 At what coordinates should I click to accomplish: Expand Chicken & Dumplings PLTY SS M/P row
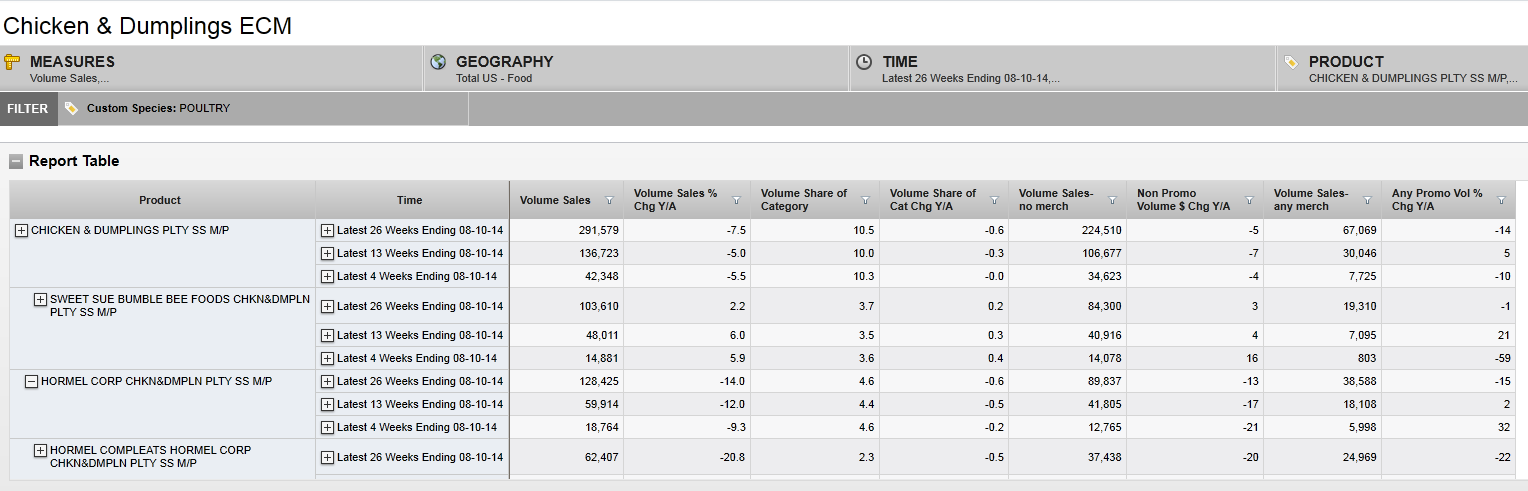(21, 230)
